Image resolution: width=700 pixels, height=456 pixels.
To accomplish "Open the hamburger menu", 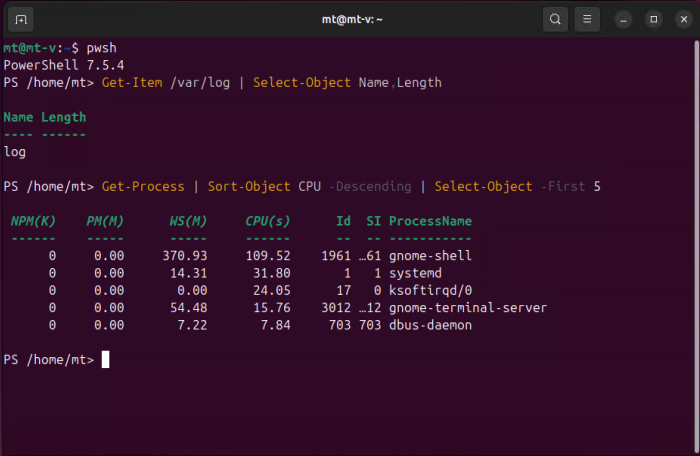I will [x=587, y=19].
